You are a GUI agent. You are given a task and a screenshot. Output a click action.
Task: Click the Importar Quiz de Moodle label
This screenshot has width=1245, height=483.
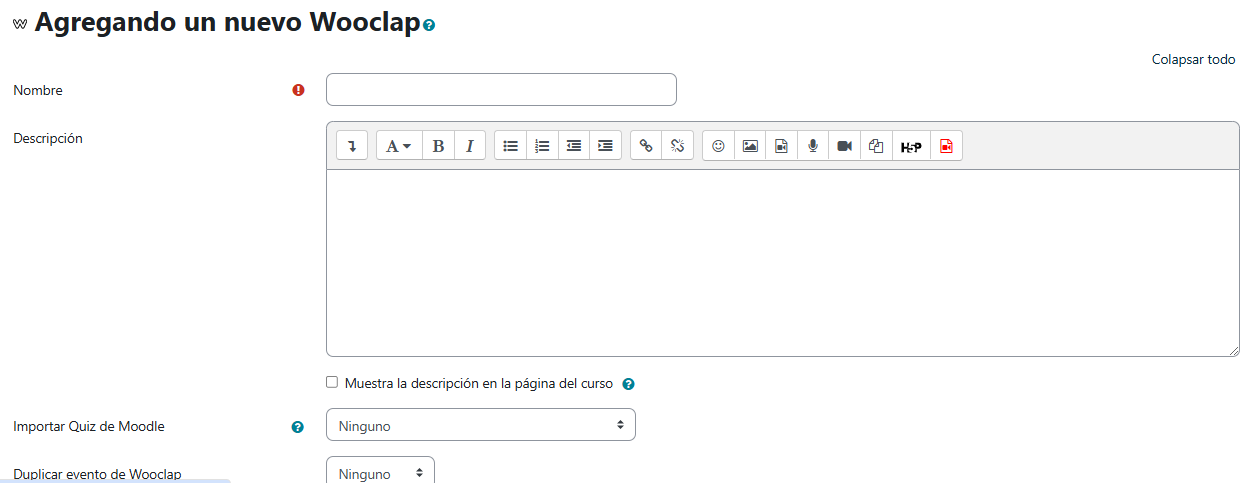(x=89, y=426)
